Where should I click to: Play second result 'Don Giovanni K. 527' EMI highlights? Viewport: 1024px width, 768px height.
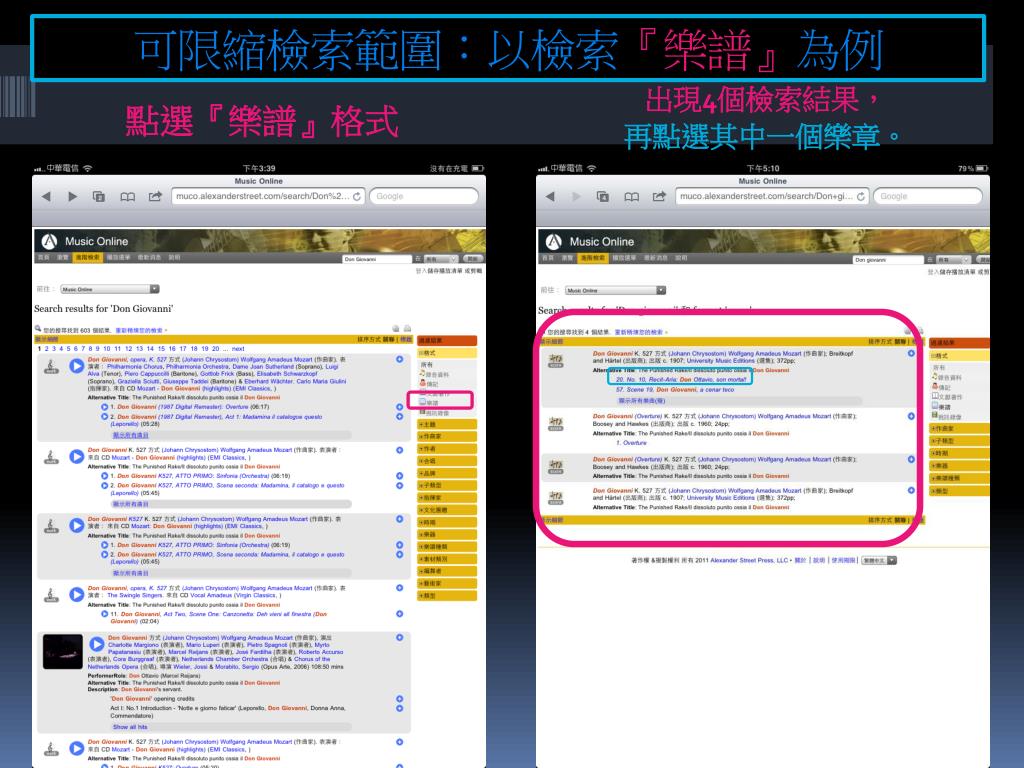pyautogui.click(x=76, y=456)
